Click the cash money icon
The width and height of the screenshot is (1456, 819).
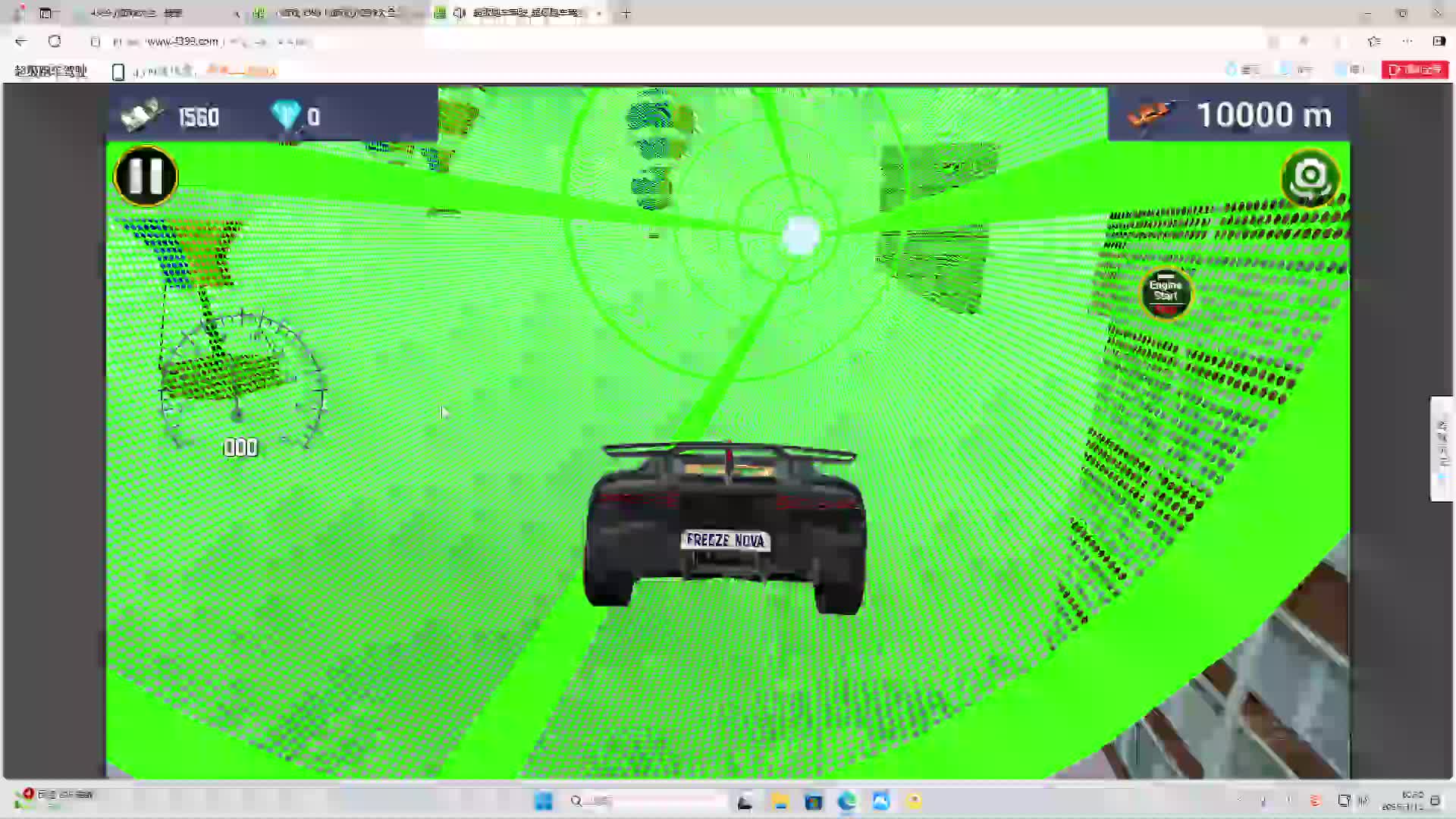[141, 115]
